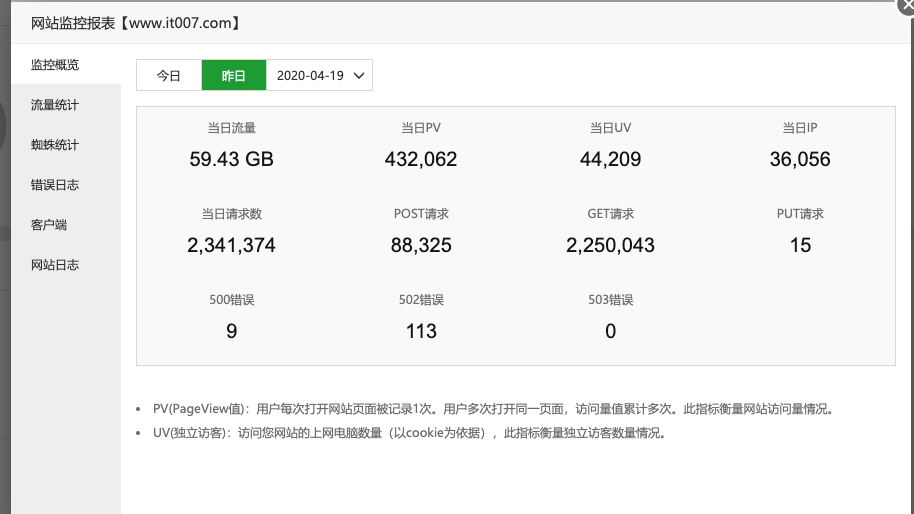
Task: Close the monitoring report dialog
Action: point(906,5)
